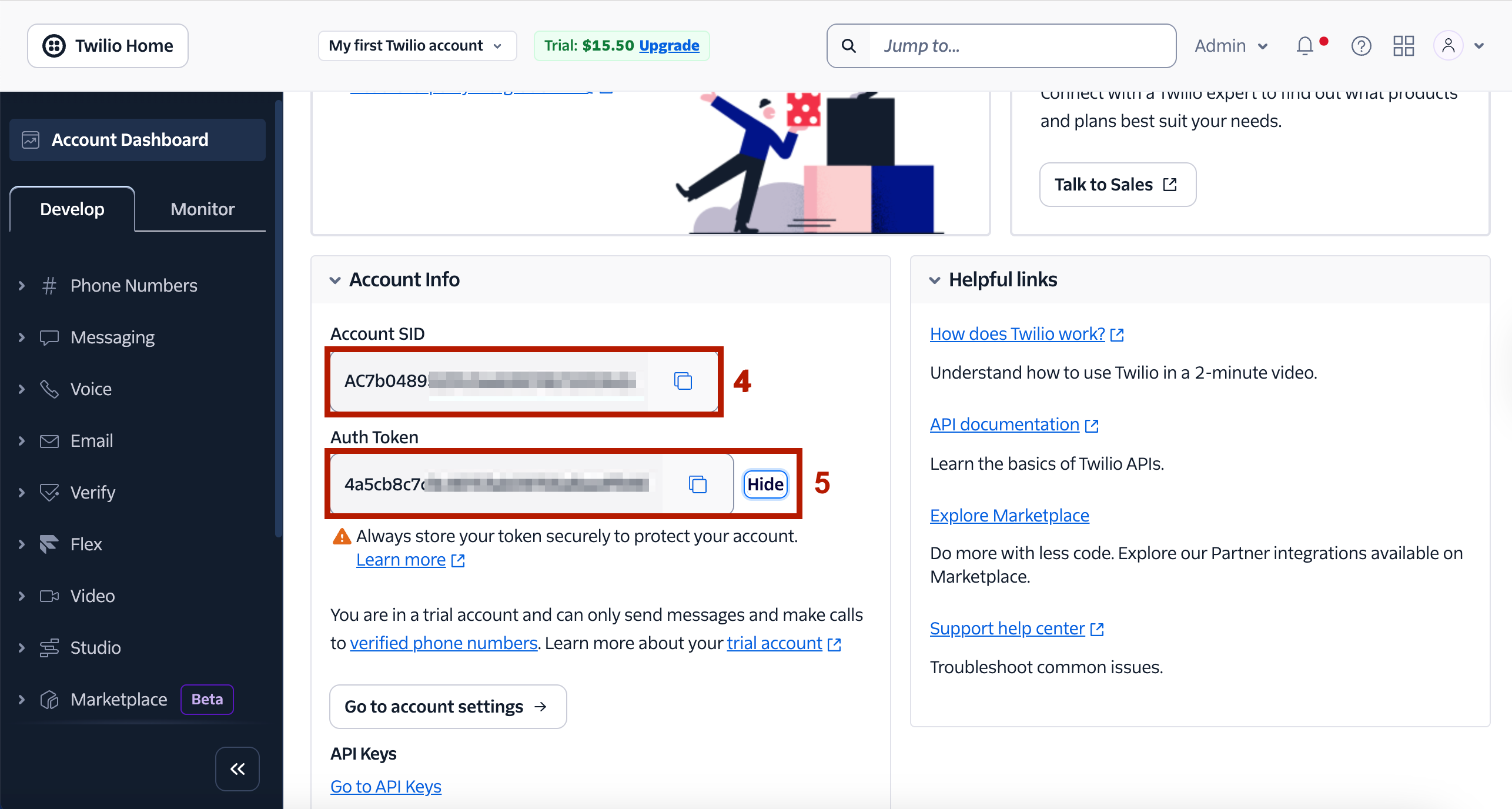Click the user profile avatar icon
The height and width of the screenshot is (809, 1512).
tap(1448, 46)
